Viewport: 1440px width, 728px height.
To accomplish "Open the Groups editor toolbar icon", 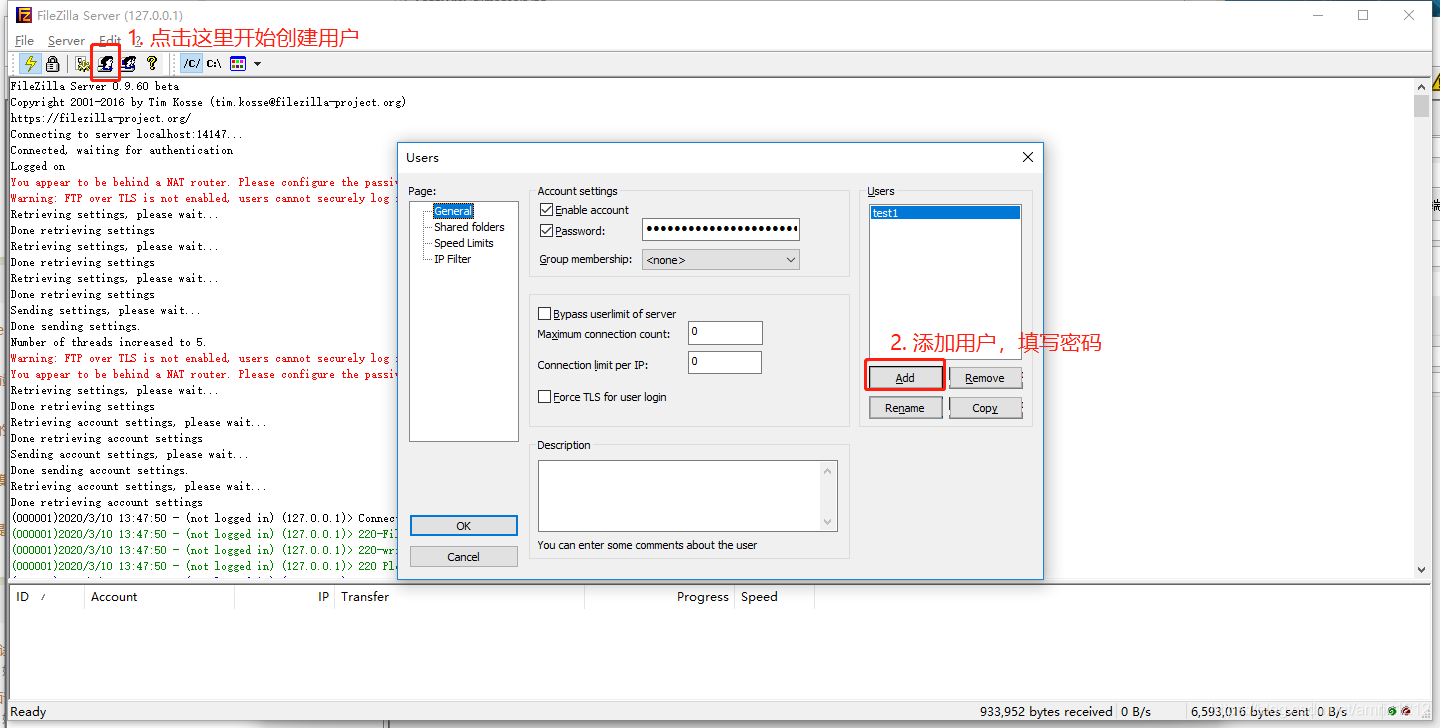I will coord(128,63).
